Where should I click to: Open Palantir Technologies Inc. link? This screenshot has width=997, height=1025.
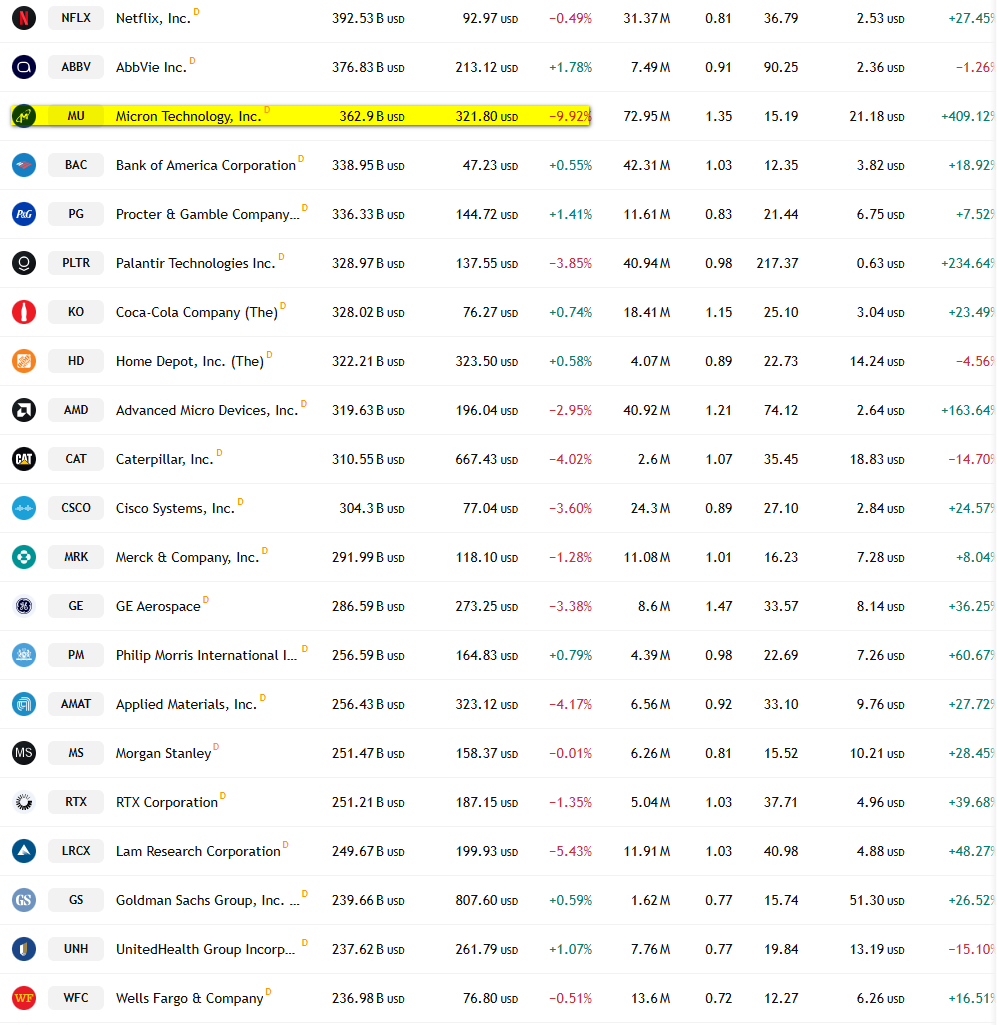click(195, 263)
